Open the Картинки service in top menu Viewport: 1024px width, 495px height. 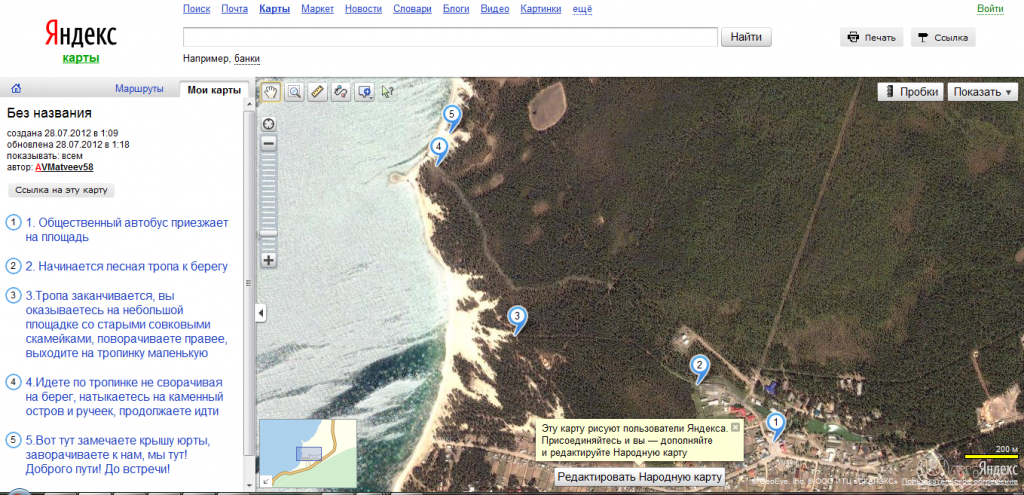[x=542, y=9]
